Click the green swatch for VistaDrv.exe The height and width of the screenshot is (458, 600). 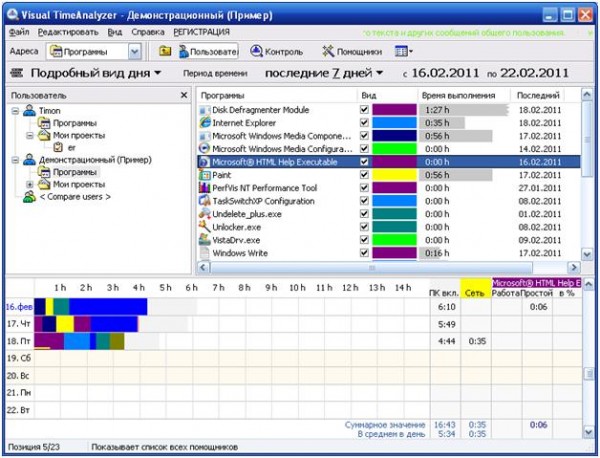click(395, 240)
